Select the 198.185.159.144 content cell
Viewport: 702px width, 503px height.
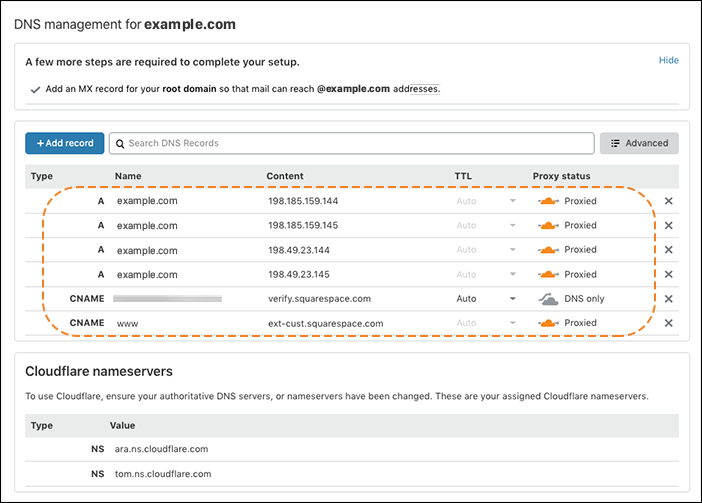pos(303,201)
